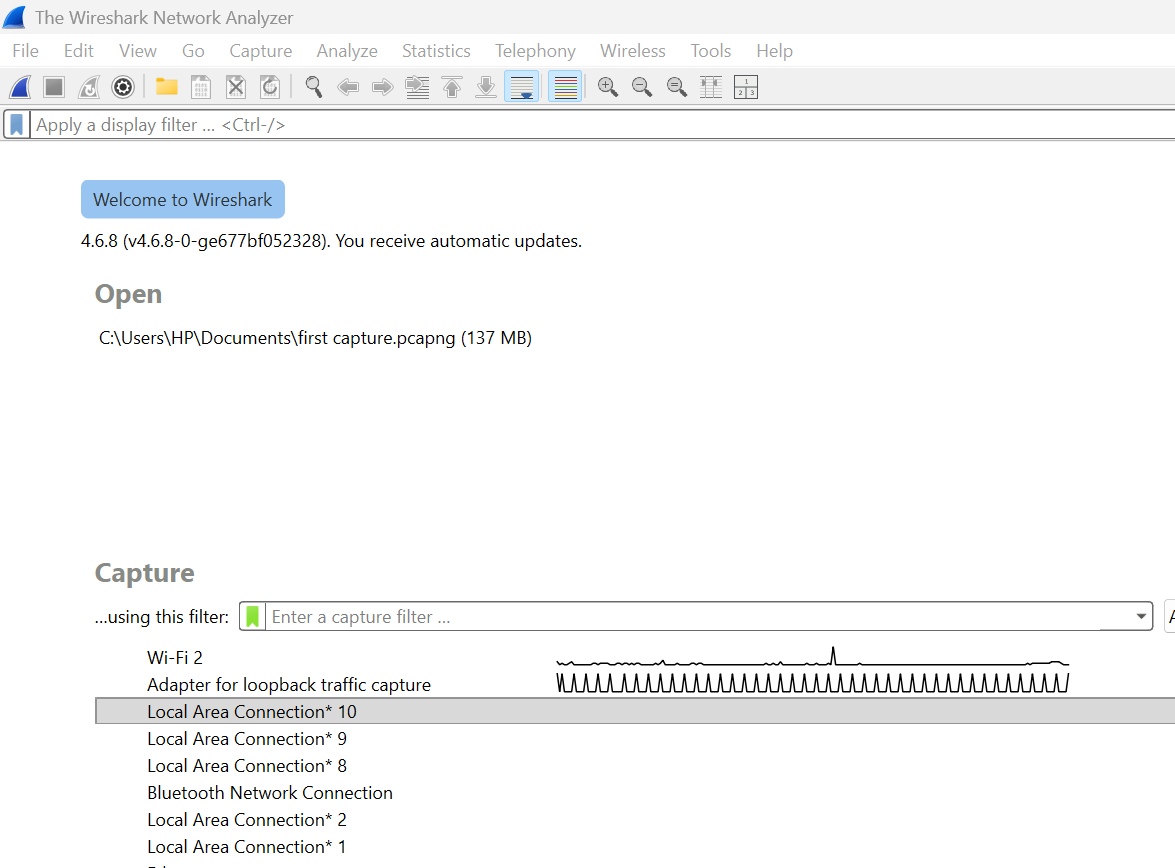Select Bluetooth Network Connection interface

tap(270, 792)
